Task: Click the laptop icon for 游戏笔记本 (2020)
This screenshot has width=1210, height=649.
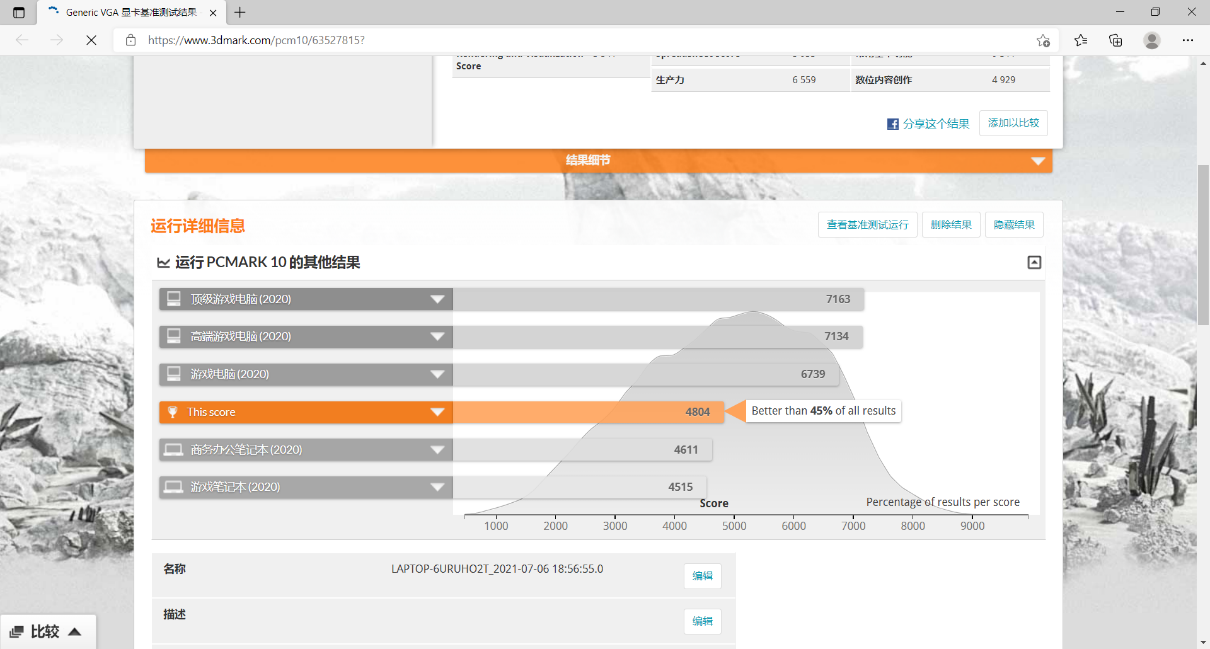Action: (x=173, y=487)
